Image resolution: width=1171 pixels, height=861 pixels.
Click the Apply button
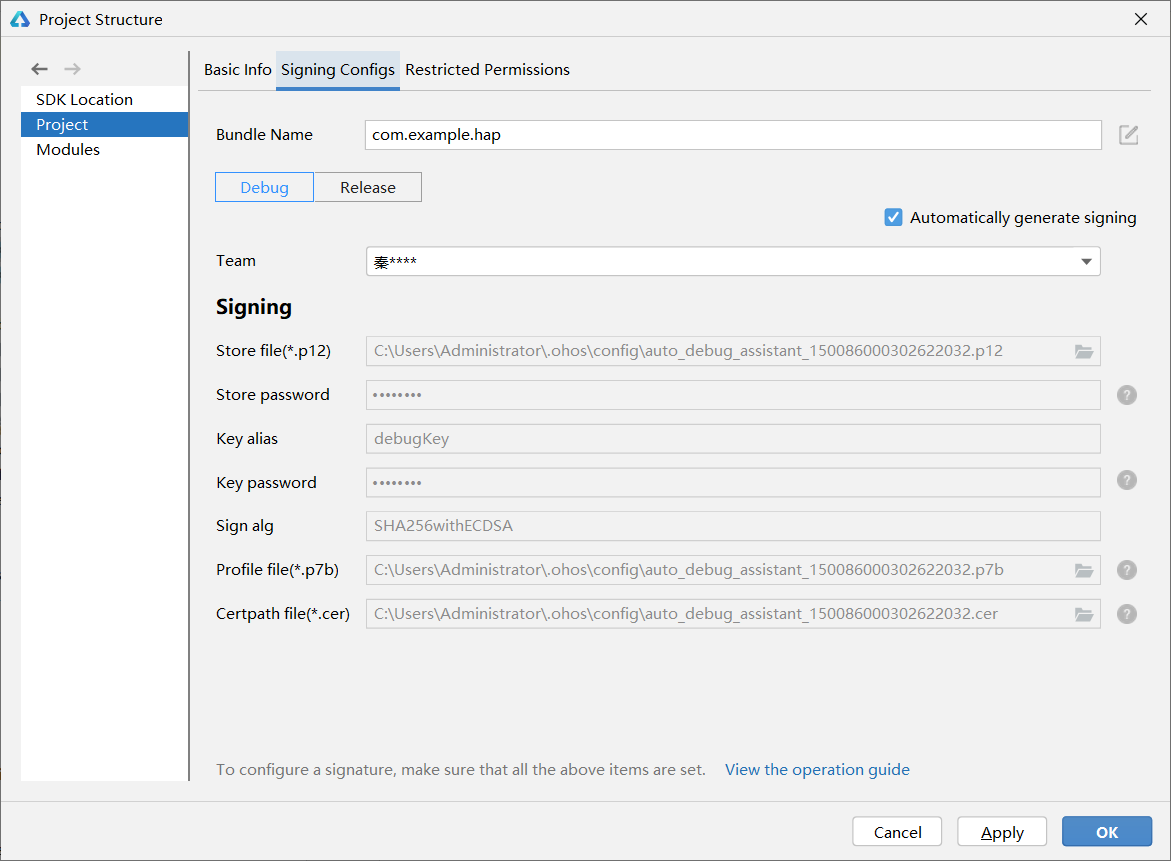[x=1001, y=832]
